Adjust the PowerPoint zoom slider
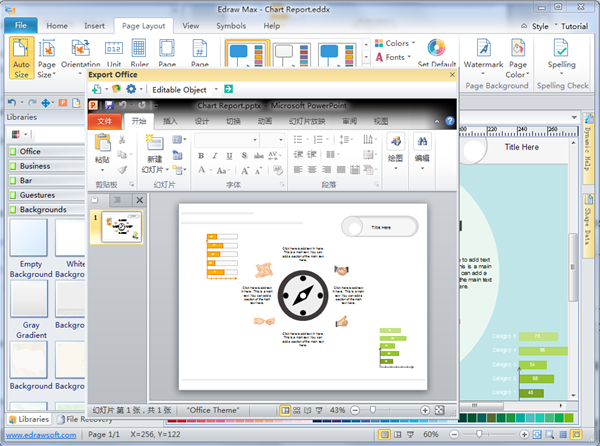The height and width of the screenshot is (446, 600). pos(371,410)
